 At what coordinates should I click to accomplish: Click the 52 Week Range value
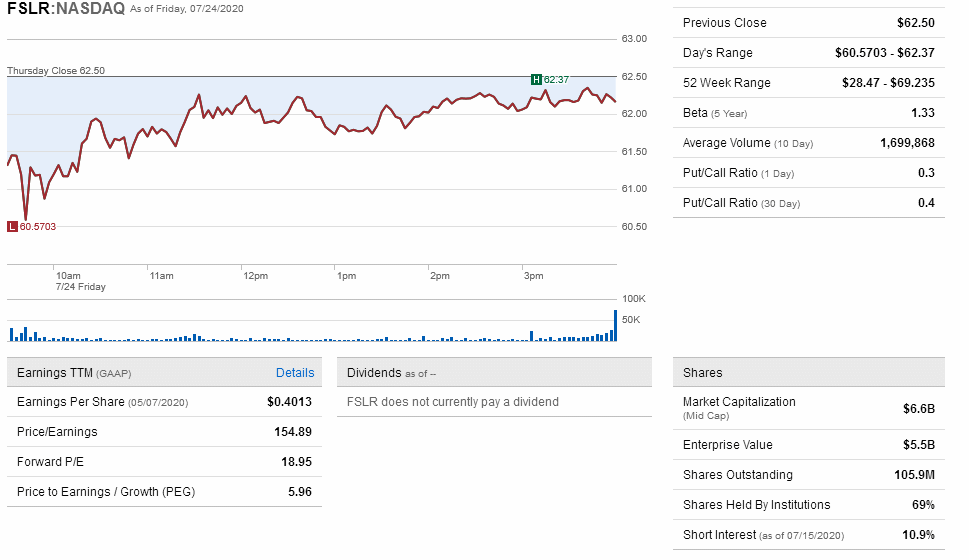click(x=889, y=83)
